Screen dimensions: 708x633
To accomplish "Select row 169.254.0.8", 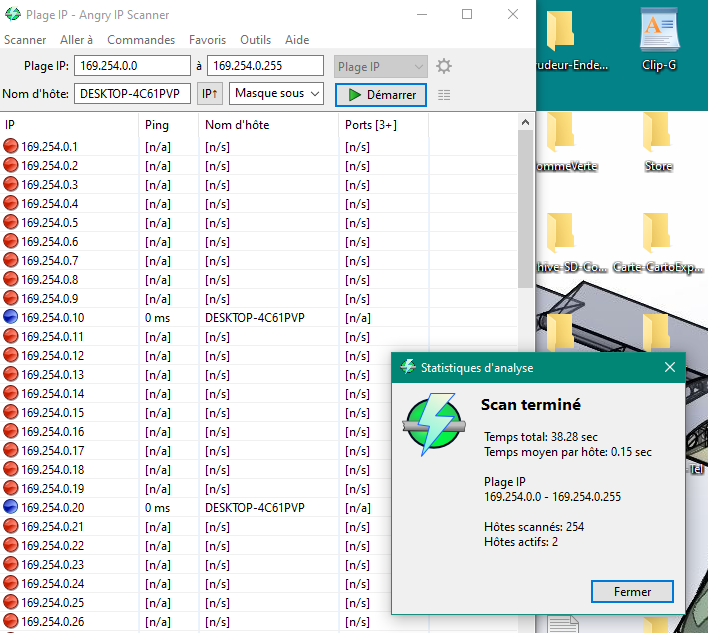I will click(258, 279).
